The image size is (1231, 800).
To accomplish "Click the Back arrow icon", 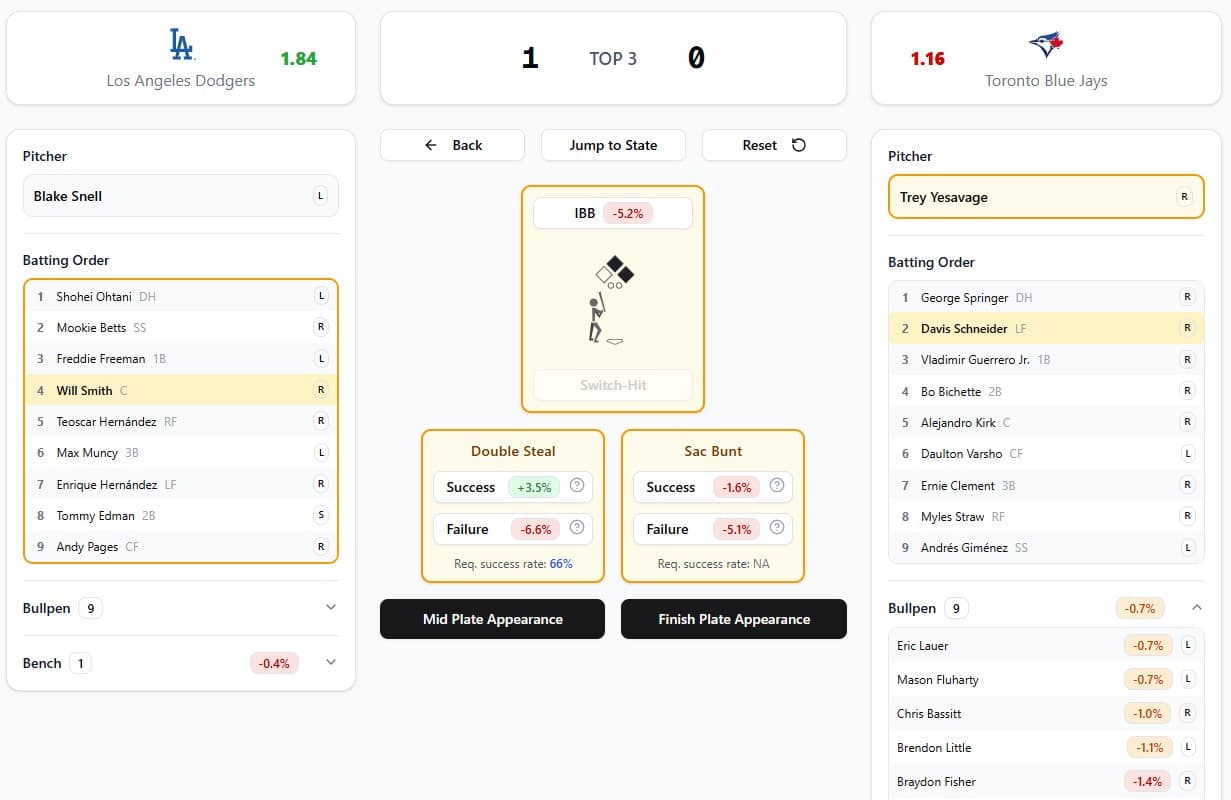I will (431, 145).
